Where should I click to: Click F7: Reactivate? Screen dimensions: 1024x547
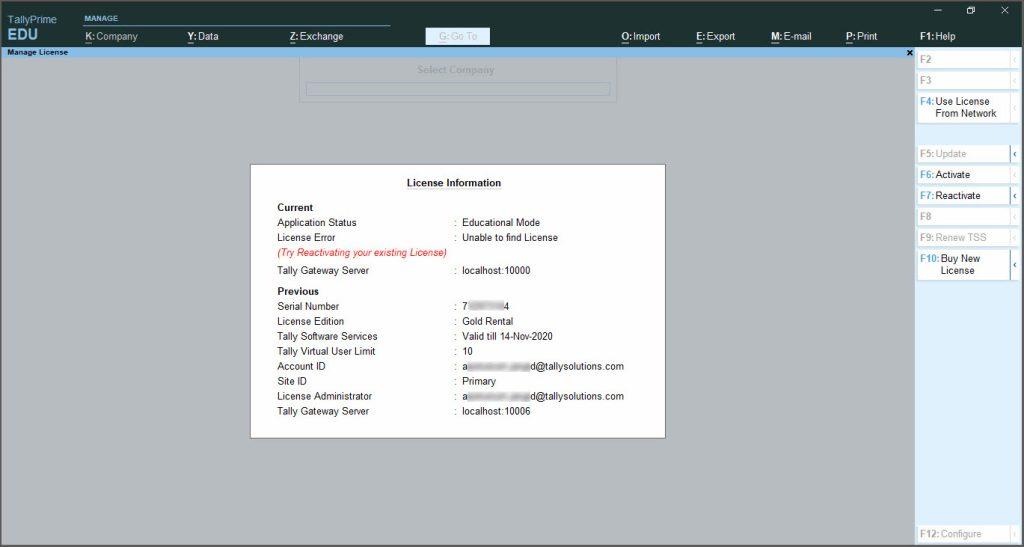[x=964, y=196]
